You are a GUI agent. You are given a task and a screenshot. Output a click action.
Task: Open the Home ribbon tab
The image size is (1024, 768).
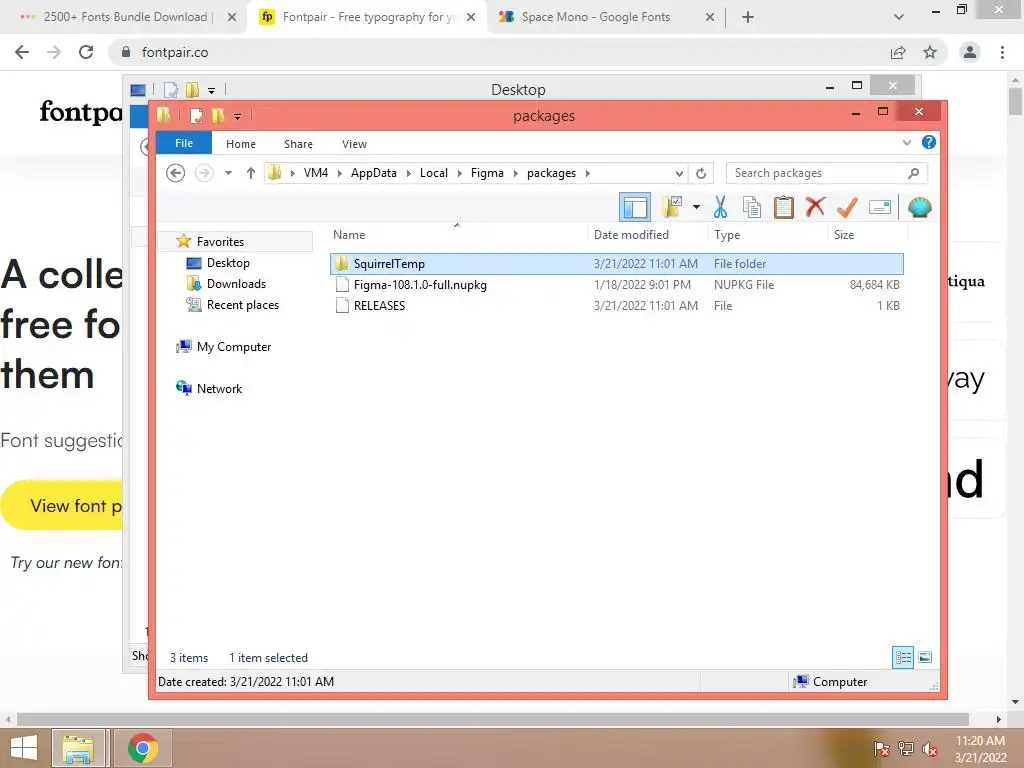tap(241, 144)
